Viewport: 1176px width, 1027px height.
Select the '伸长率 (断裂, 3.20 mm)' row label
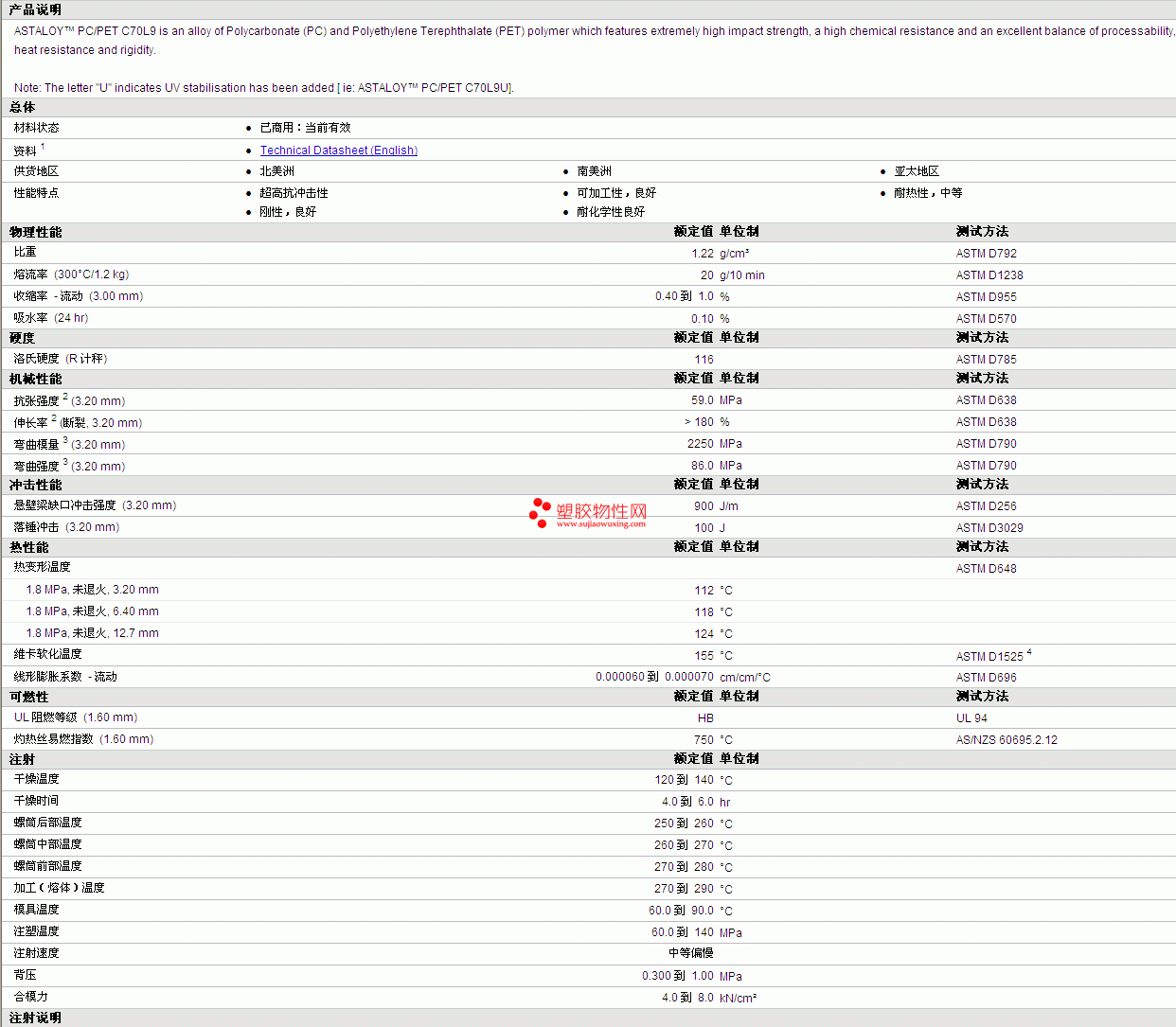(78, 422)
